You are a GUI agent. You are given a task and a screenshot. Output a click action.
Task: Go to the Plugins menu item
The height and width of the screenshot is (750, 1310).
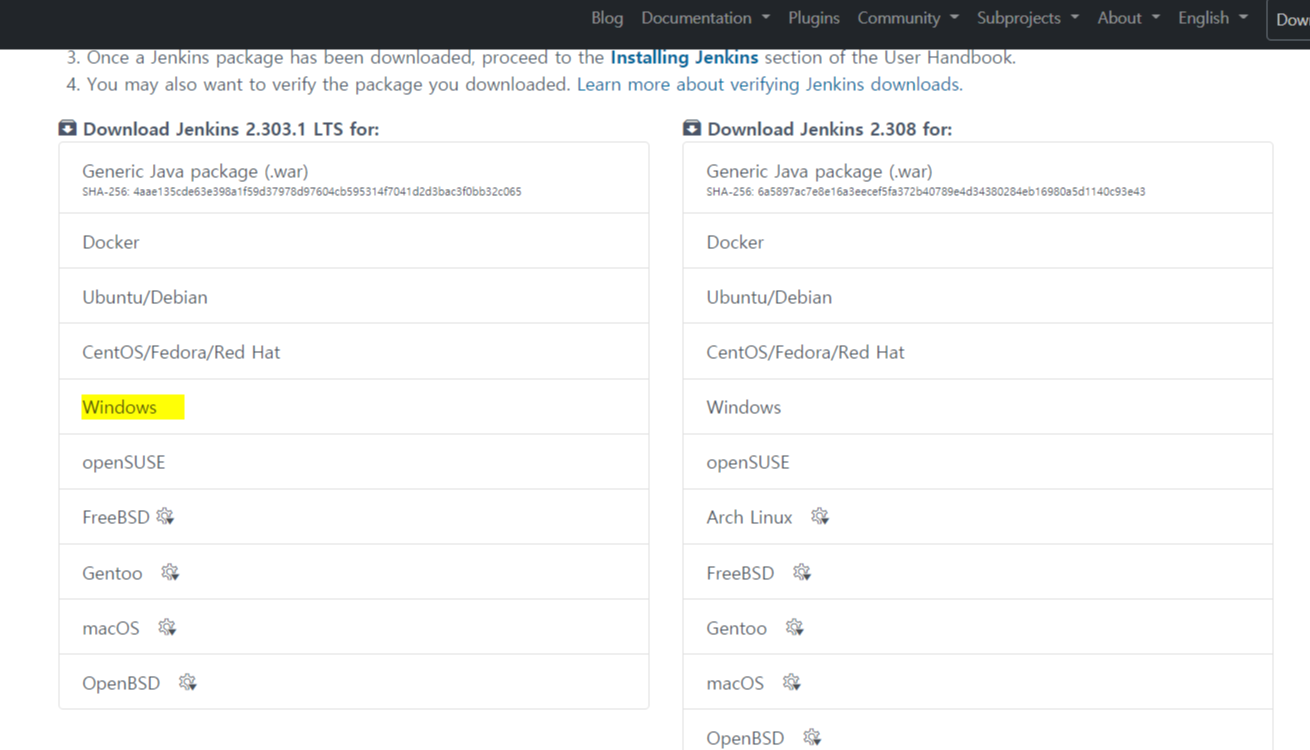tap(814, 18)
